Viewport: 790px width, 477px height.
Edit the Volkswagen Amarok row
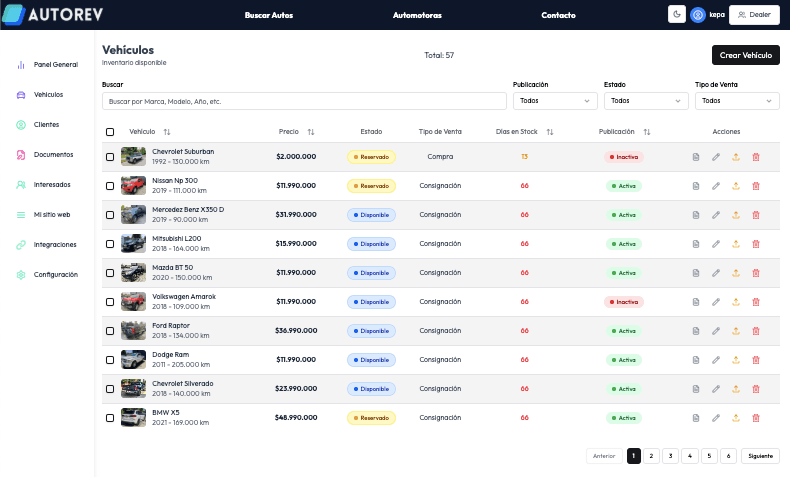(x=716, y=302)
